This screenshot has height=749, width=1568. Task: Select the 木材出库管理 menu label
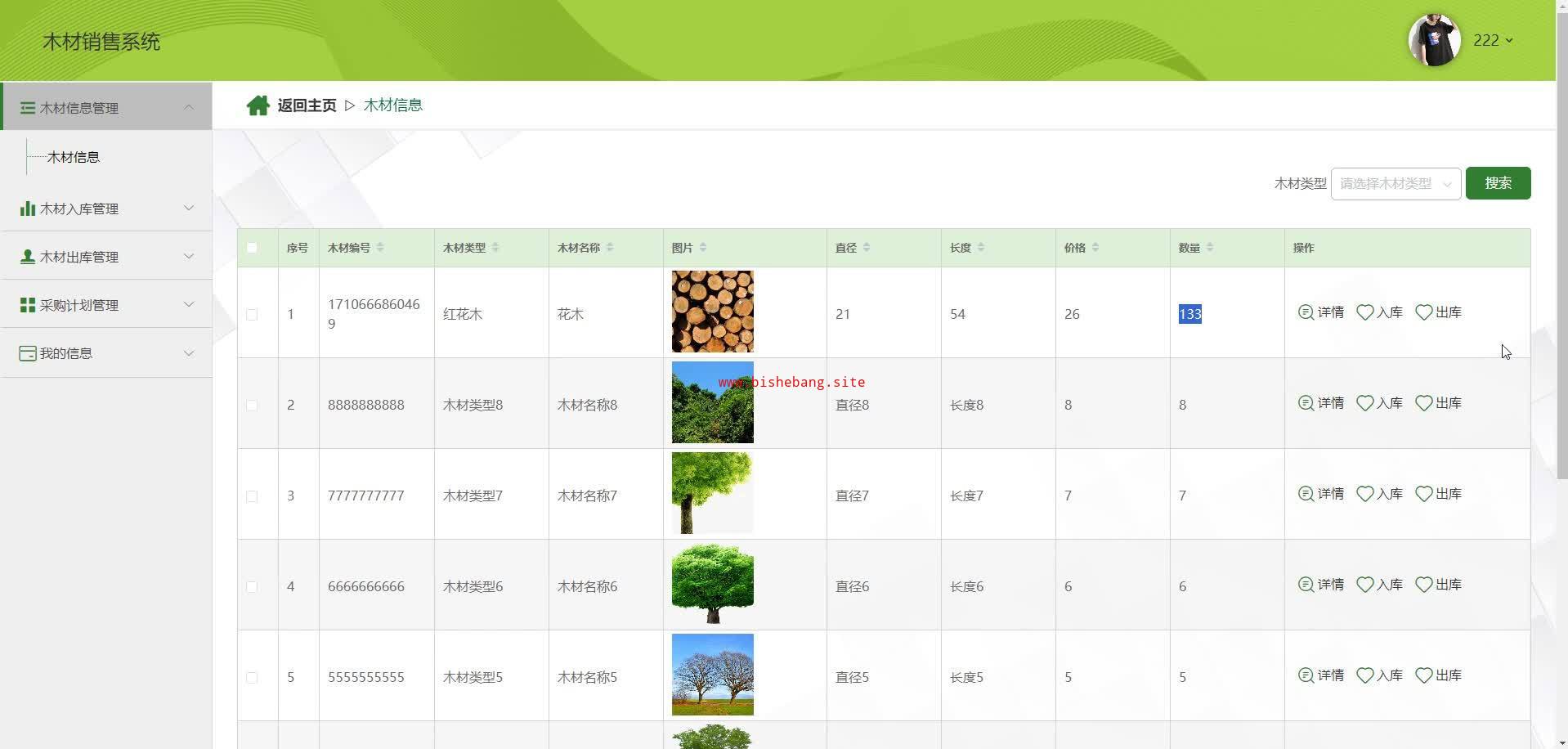click(79, 257)
